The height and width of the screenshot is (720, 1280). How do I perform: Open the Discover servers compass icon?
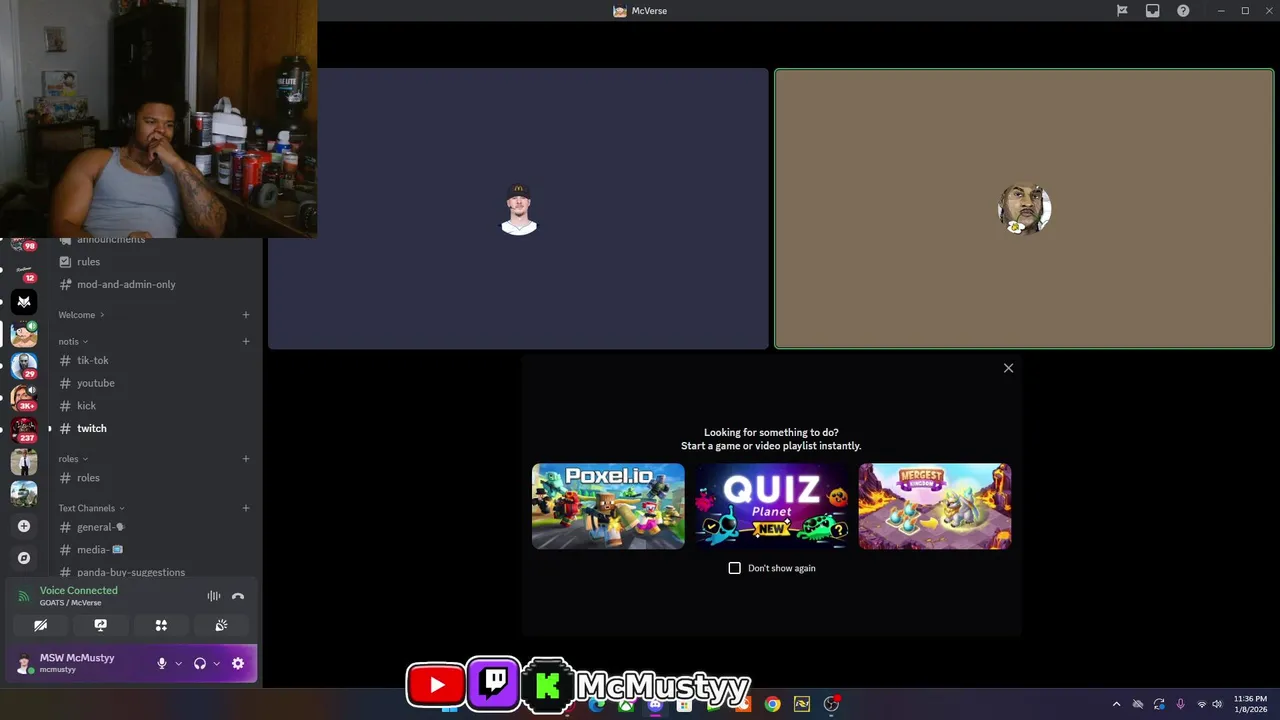pyautogui.click(x=24, y=558)
